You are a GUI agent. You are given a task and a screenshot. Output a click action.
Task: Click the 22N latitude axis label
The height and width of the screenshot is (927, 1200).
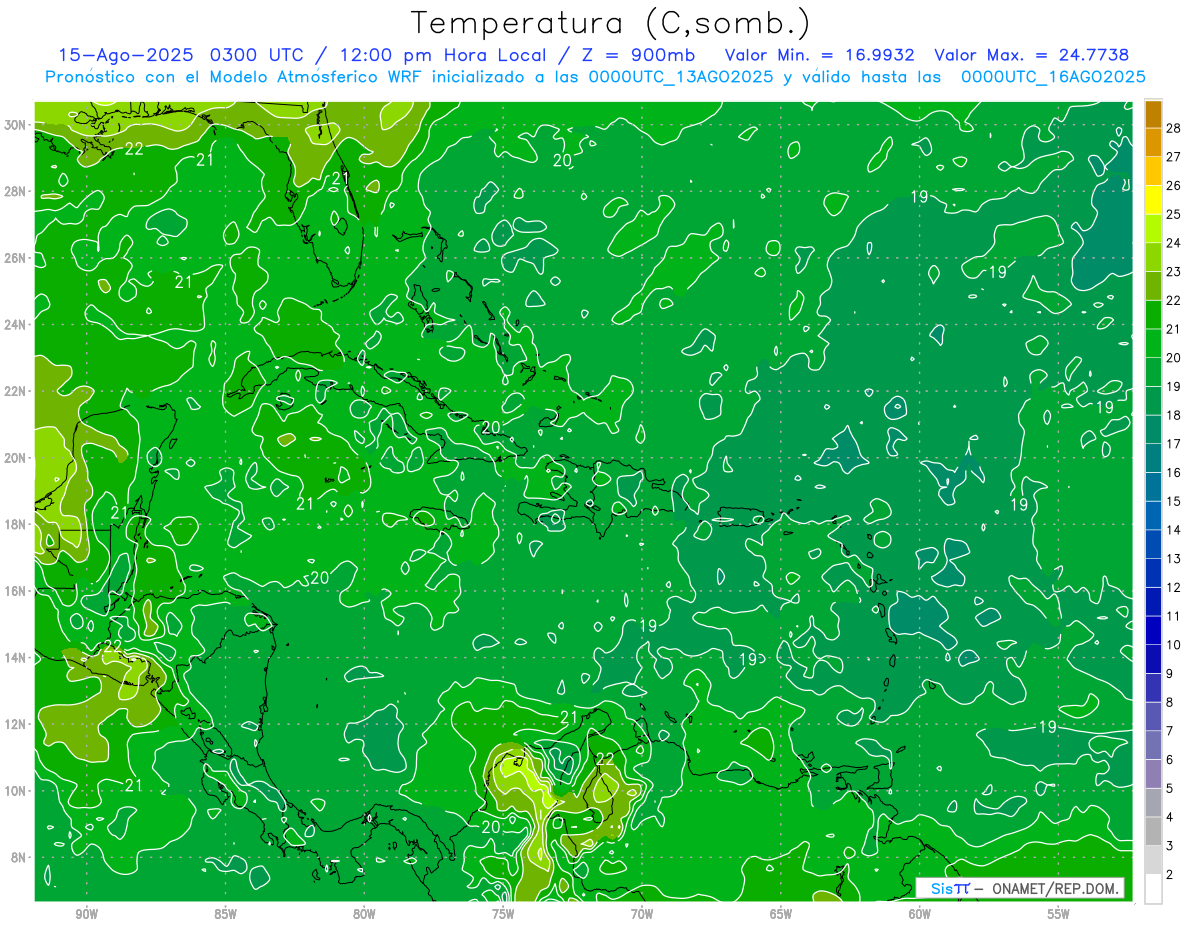[x=17, y=391]
